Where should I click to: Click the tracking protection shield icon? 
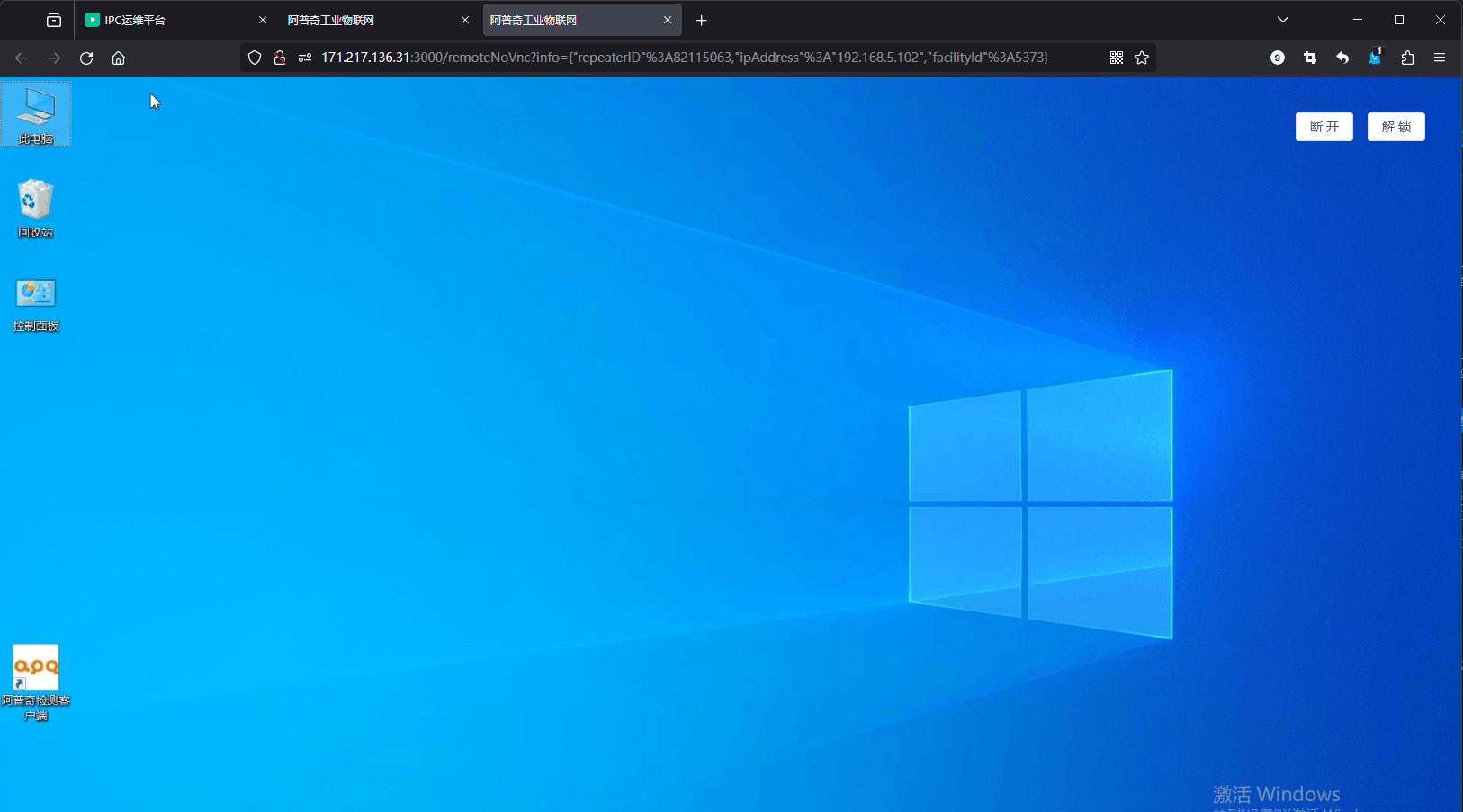pyautogui.click(x=255, y=58)
